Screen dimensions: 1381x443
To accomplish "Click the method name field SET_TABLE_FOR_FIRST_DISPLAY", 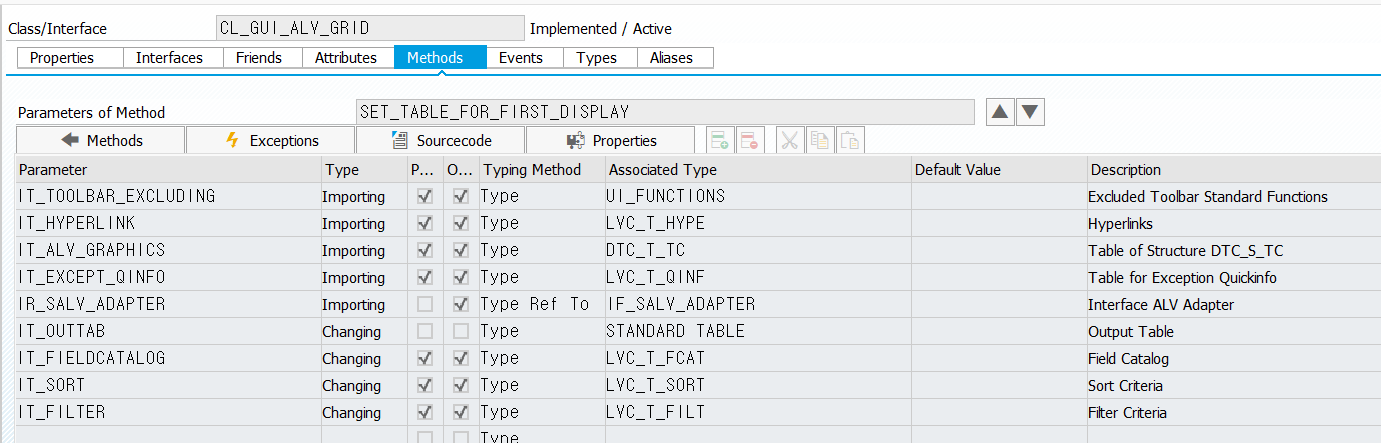I will (665, 112).
